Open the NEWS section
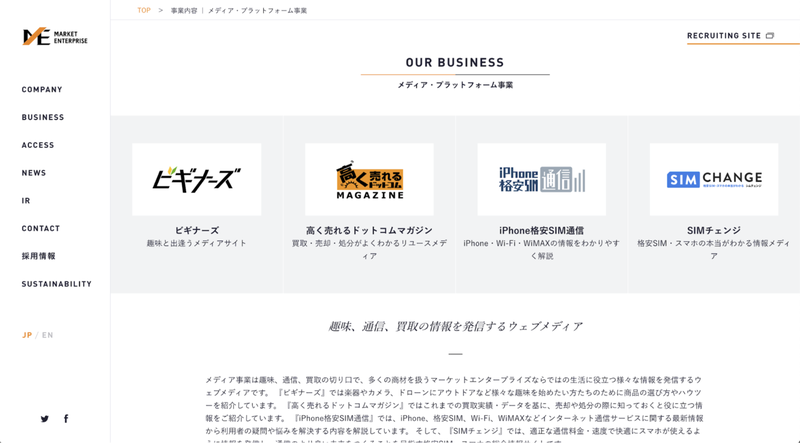 (x=34, y=173)
